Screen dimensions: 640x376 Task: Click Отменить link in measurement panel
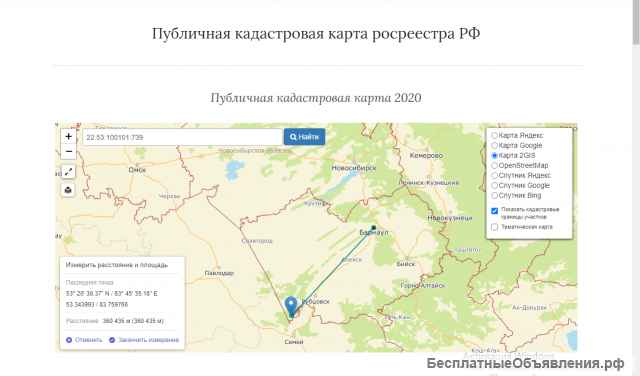(84, 340)
